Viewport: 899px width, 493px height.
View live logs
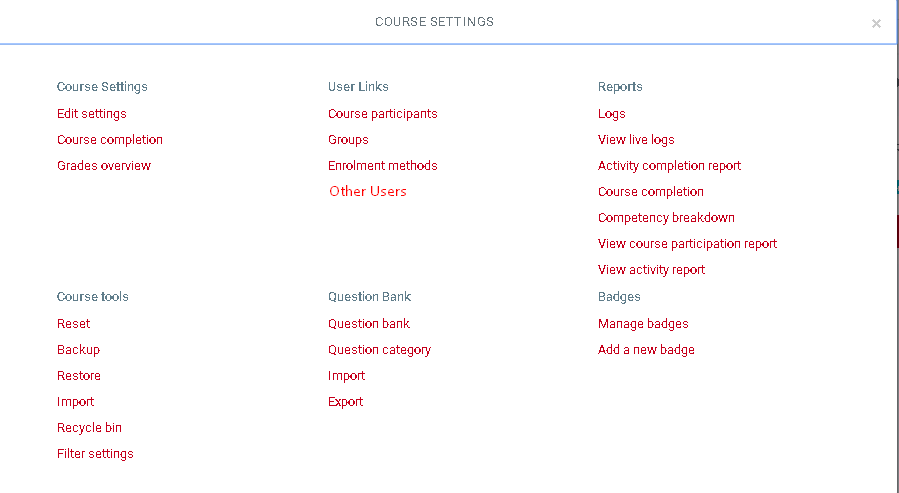pyautogui.click(x=636, y=140)
